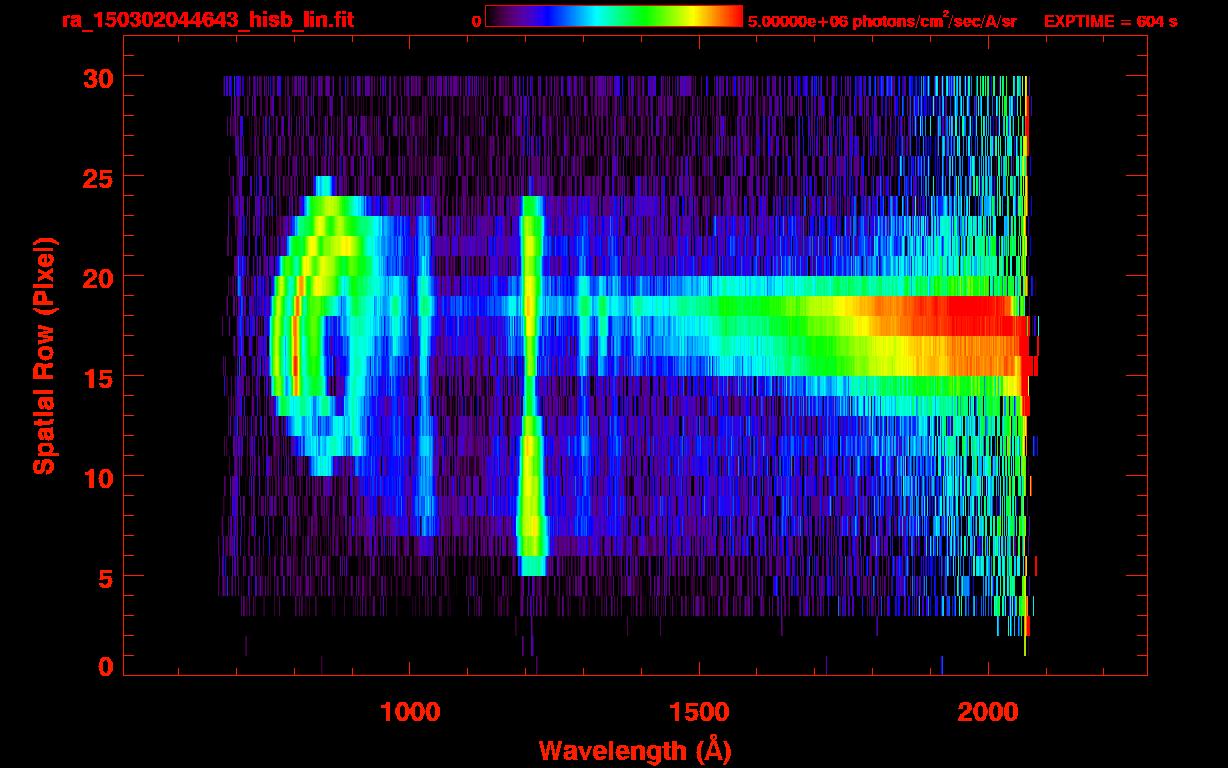The width and height of the screenshot is (1228, 768).
Task: Click the Spatial Row (Pixel) axis title
Action: point(45,355)
